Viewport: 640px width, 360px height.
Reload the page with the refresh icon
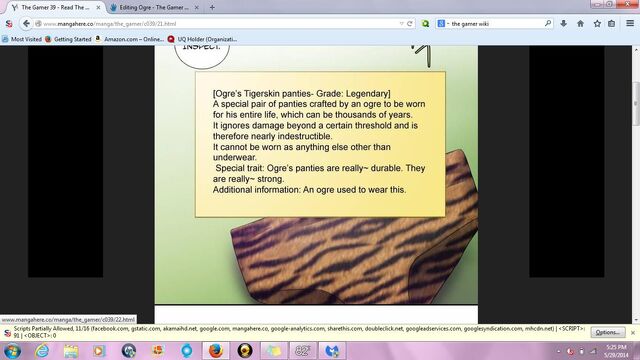[410, 24]
